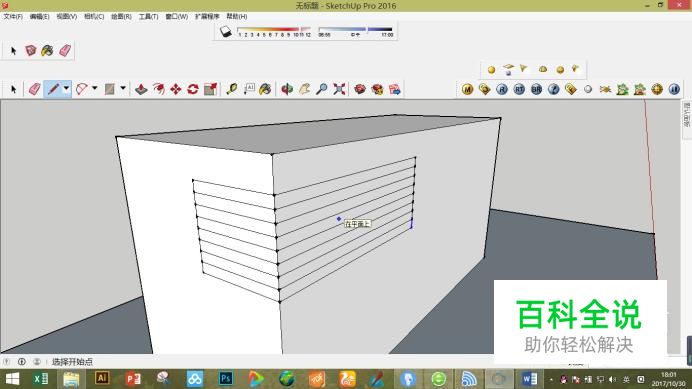692x389 pixels.
Task: Select the arrow tool in main toolbar
Action: pos(13,89)
